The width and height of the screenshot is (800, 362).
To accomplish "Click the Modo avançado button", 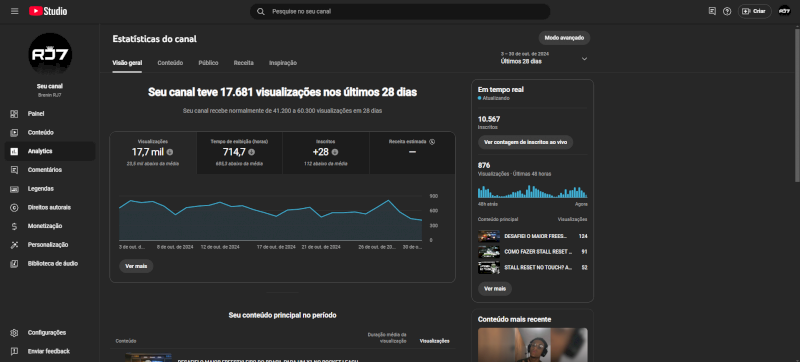I will [564, 38].
